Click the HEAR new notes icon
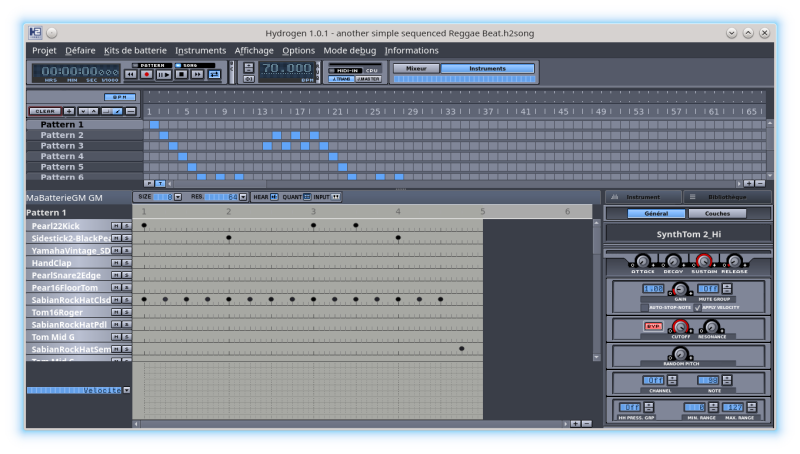This screenshot has height=454, width=800. 274,197
